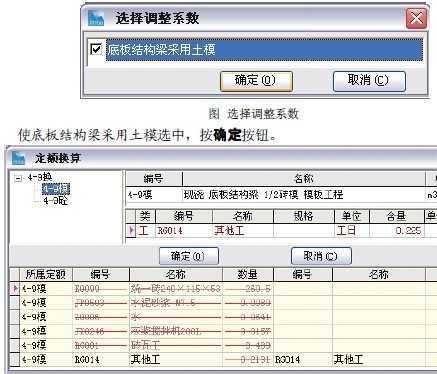Screen dimensions: 437x374
Task: Click the 含量 column header
Action: click(396, 216)
